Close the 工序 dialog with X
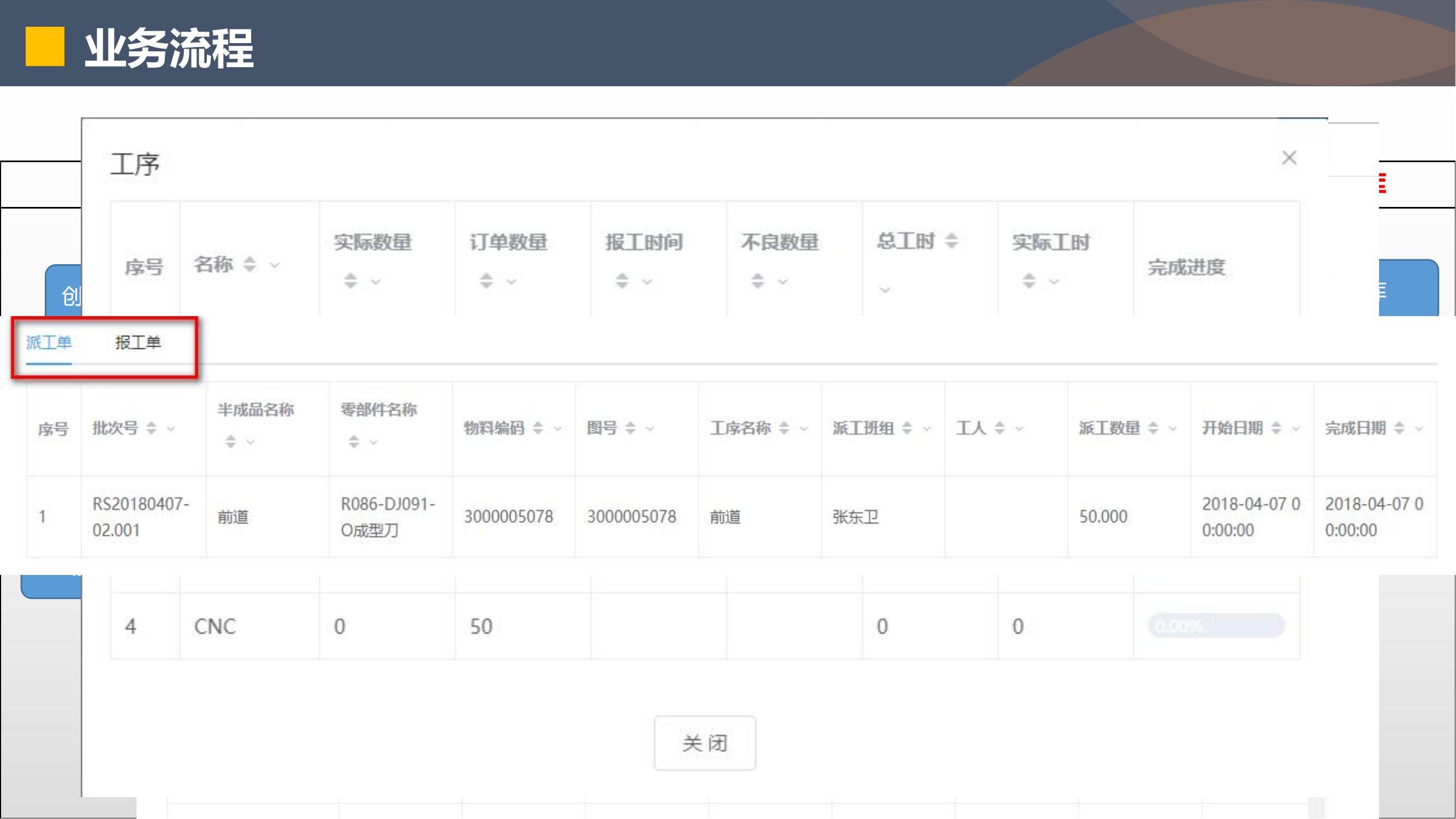Screen dimensions: 1456x819 (x=1289, y=158)
